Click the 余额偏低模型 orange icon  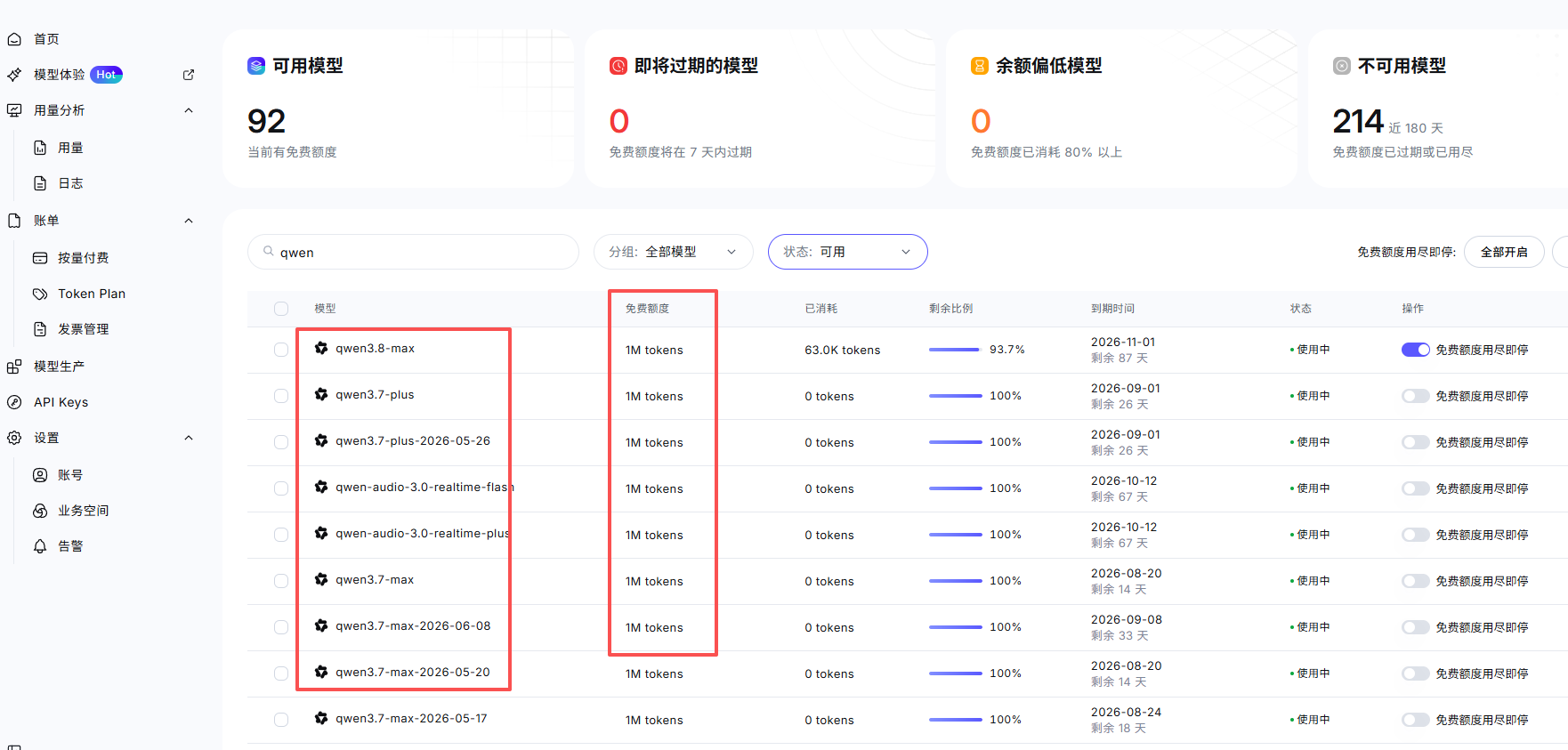point(980,66)
